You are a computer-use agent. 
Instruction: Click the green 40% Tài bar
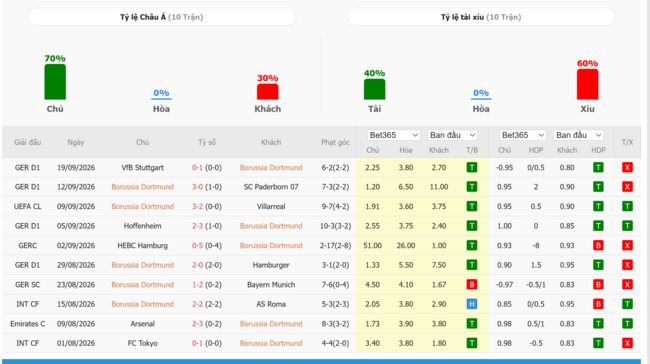(374, 89)
